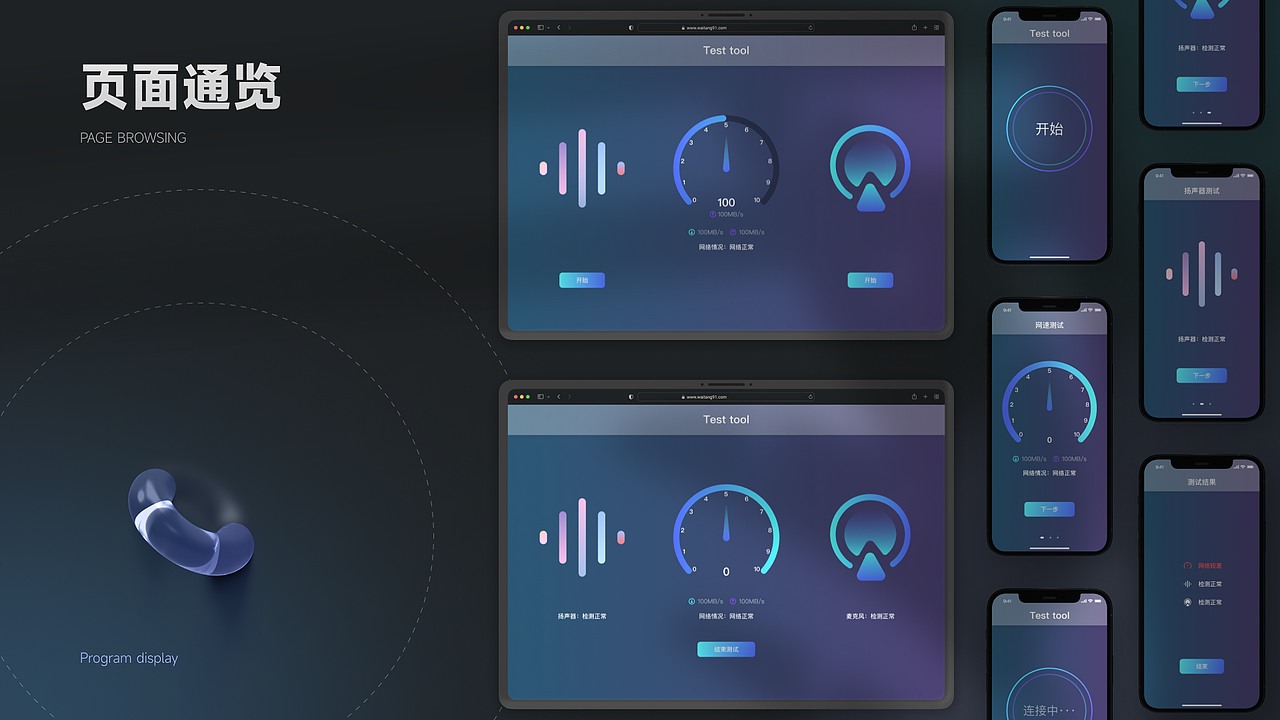The width and height of the screenshot is (1280, 720).
Task: Click 页面通览 title
Action: (x=181, y=88)
